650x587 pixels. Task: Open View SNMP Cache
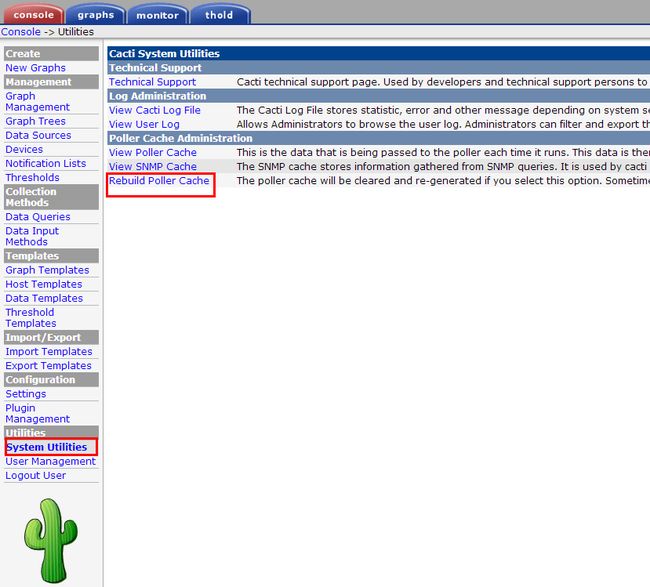[x=153, y=167]
